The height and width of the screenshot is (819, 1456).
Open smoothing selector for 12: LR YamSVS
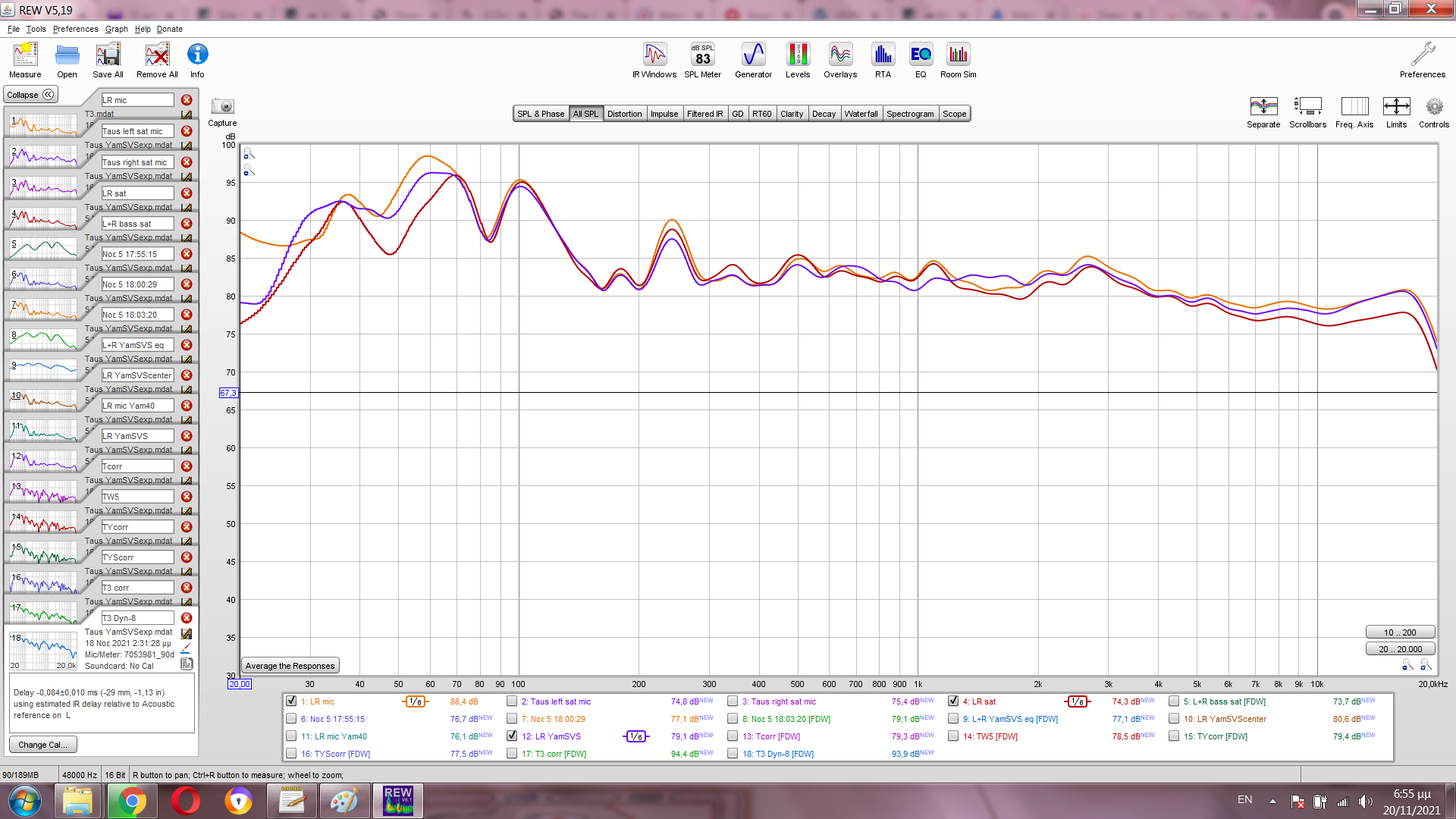(x=635, y=736)
